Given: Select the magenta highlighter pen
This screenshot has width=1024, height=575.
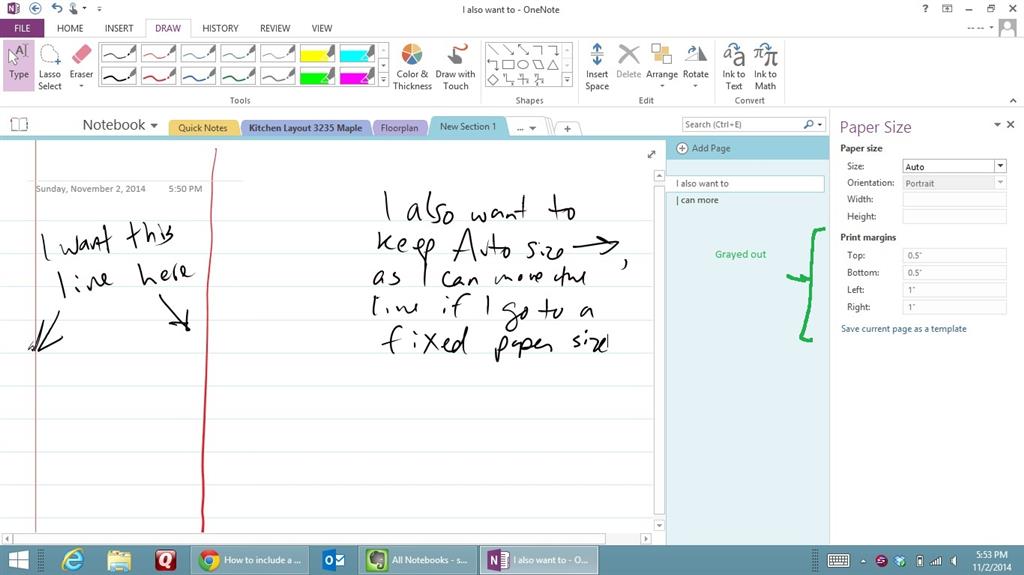Looking at the screenshot, I should click(357, 76).
